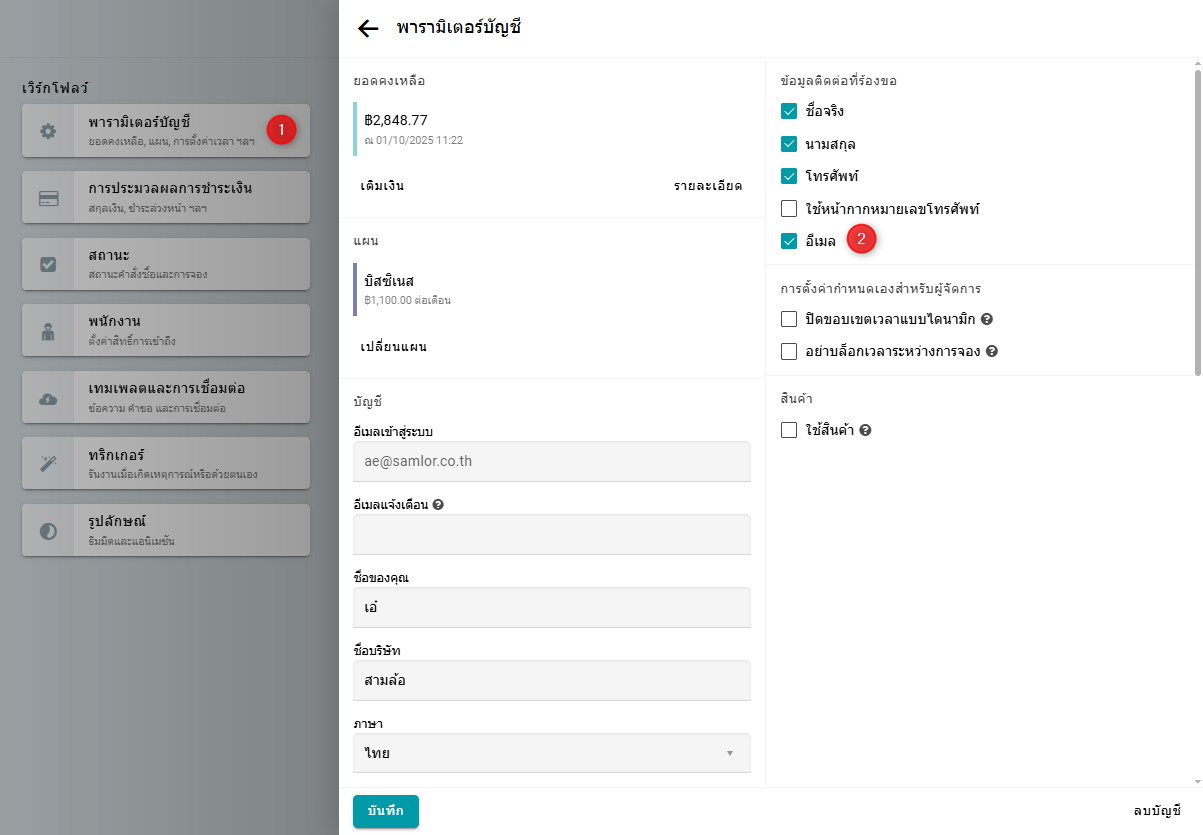Image resolution: width=1203 pixels, height=835 pixels.
Task: Click the magic wand triggers icon
Action: 48,463
